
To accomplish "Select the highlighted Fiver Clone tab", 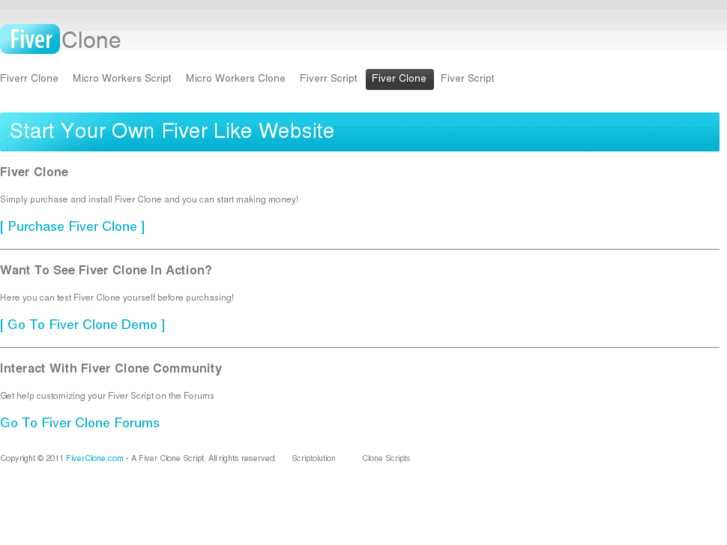I will 399,79.
